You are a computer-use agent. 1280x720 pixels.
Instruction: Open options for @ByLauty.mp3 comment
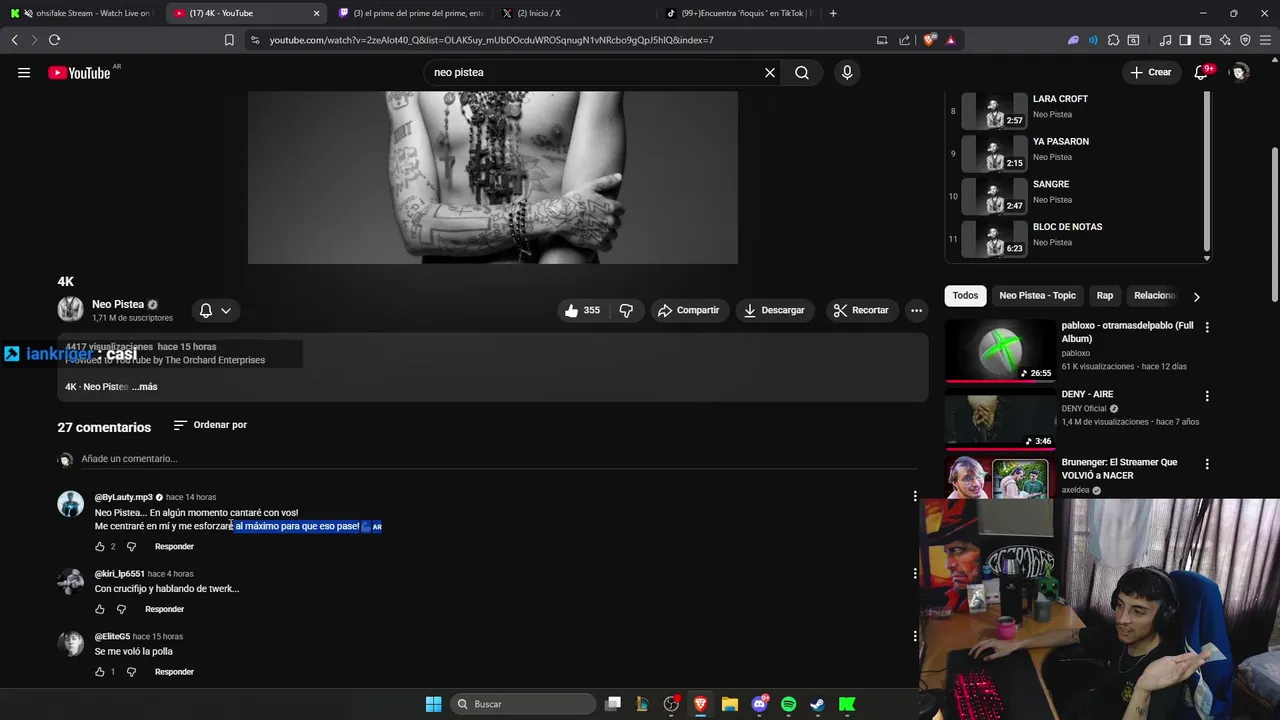tap(914, 496)
